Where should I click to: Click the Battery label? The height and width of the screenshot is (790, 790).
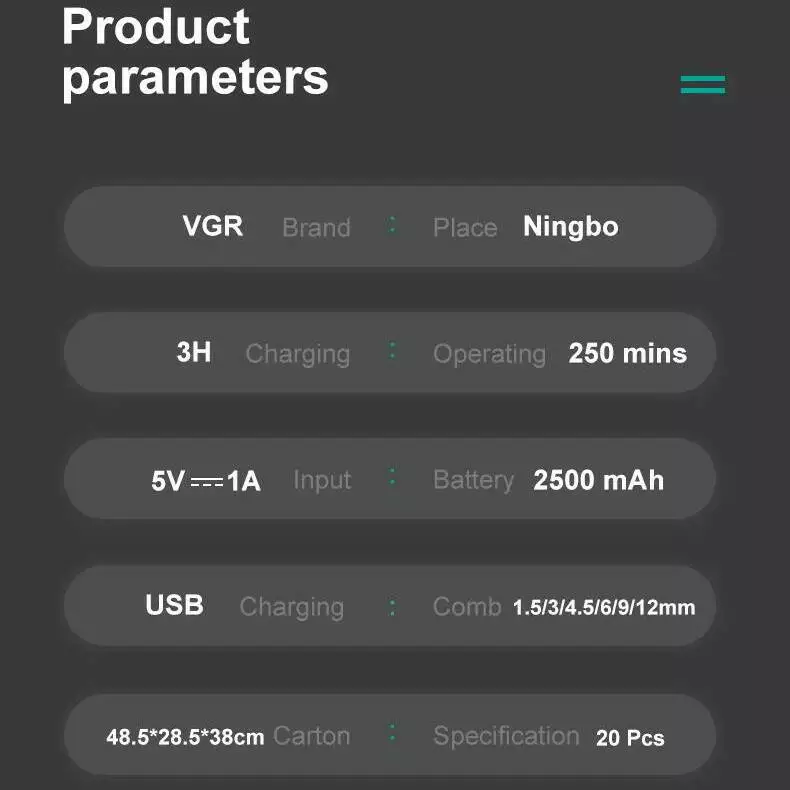click(473, 480)
